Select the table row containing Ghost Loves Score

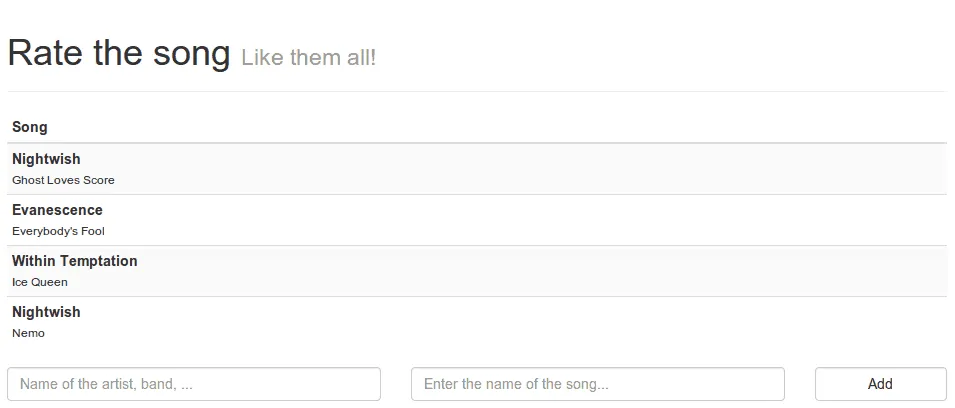pos(500,169)
